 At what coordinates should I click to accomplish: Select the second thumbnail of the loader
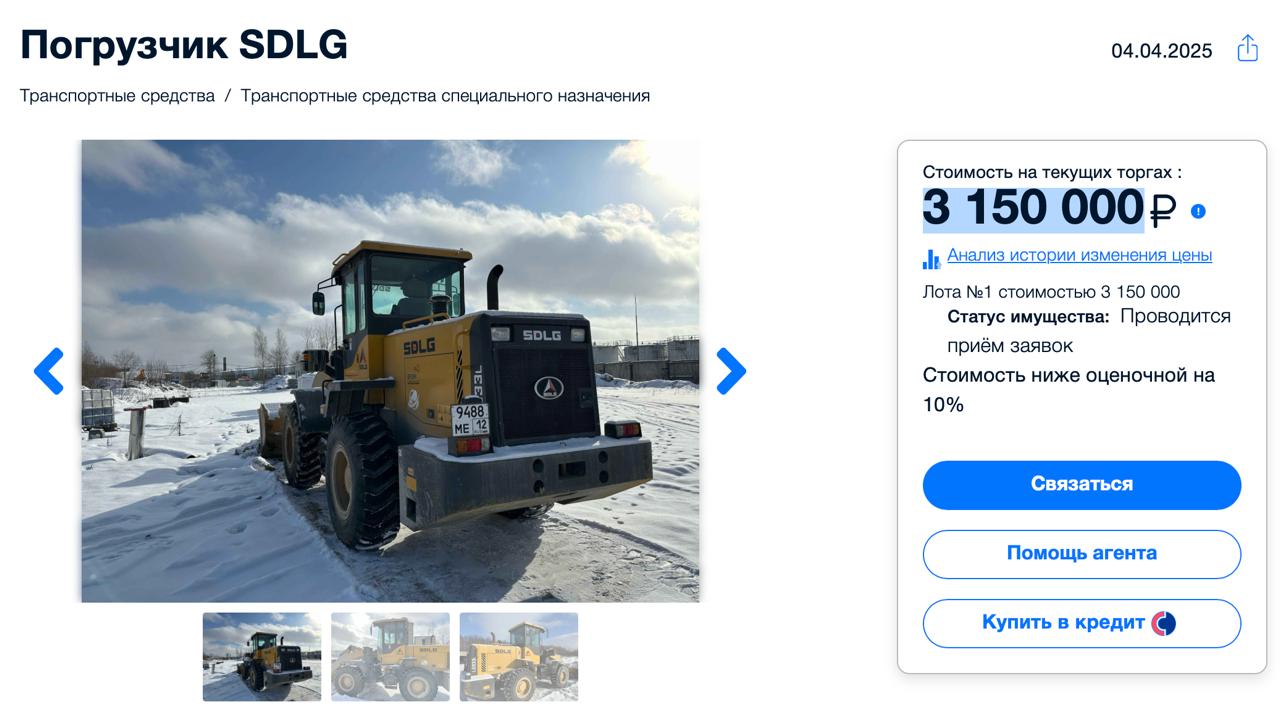point(390,657)
